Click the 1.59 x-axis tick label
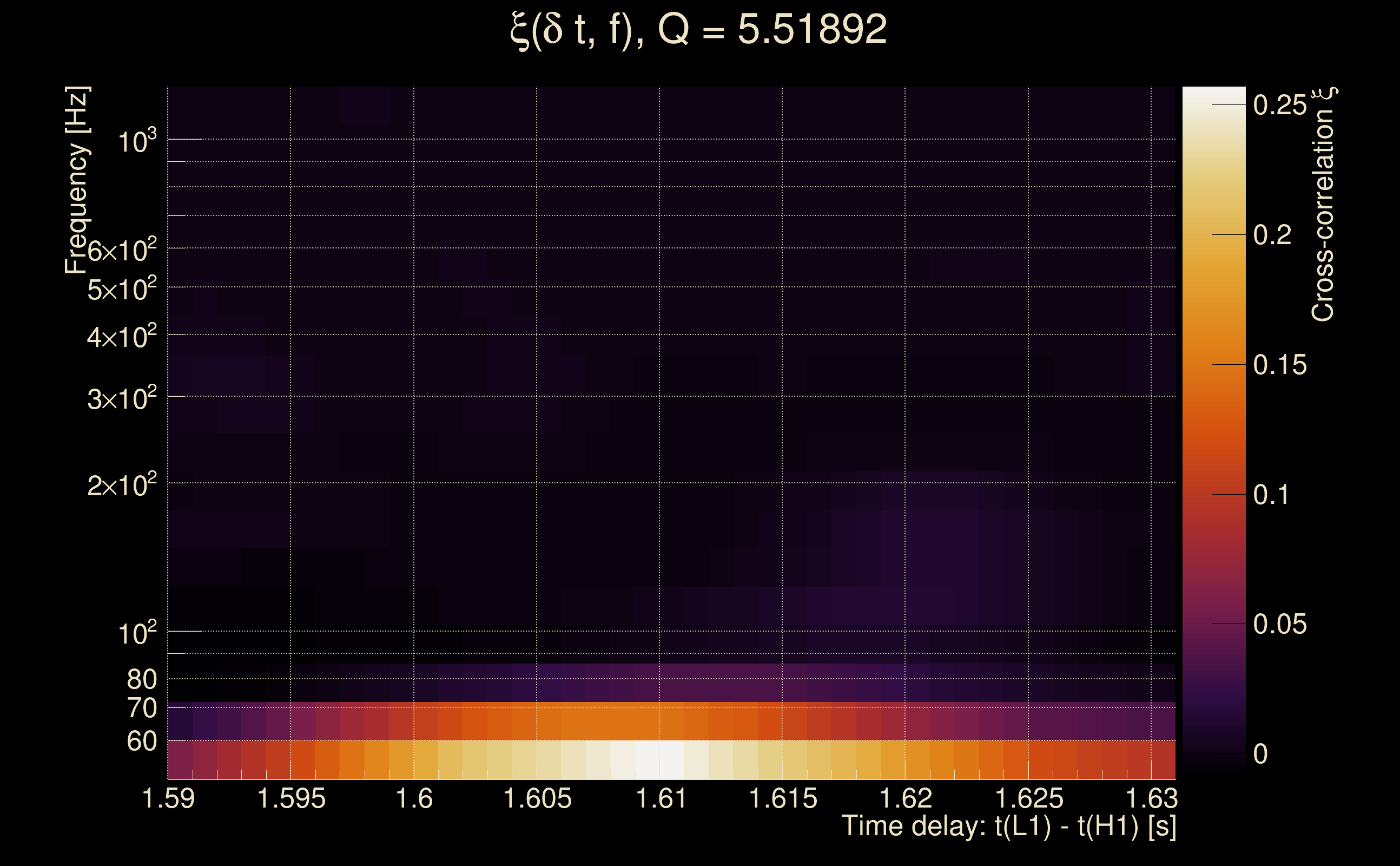 (168, 798)
